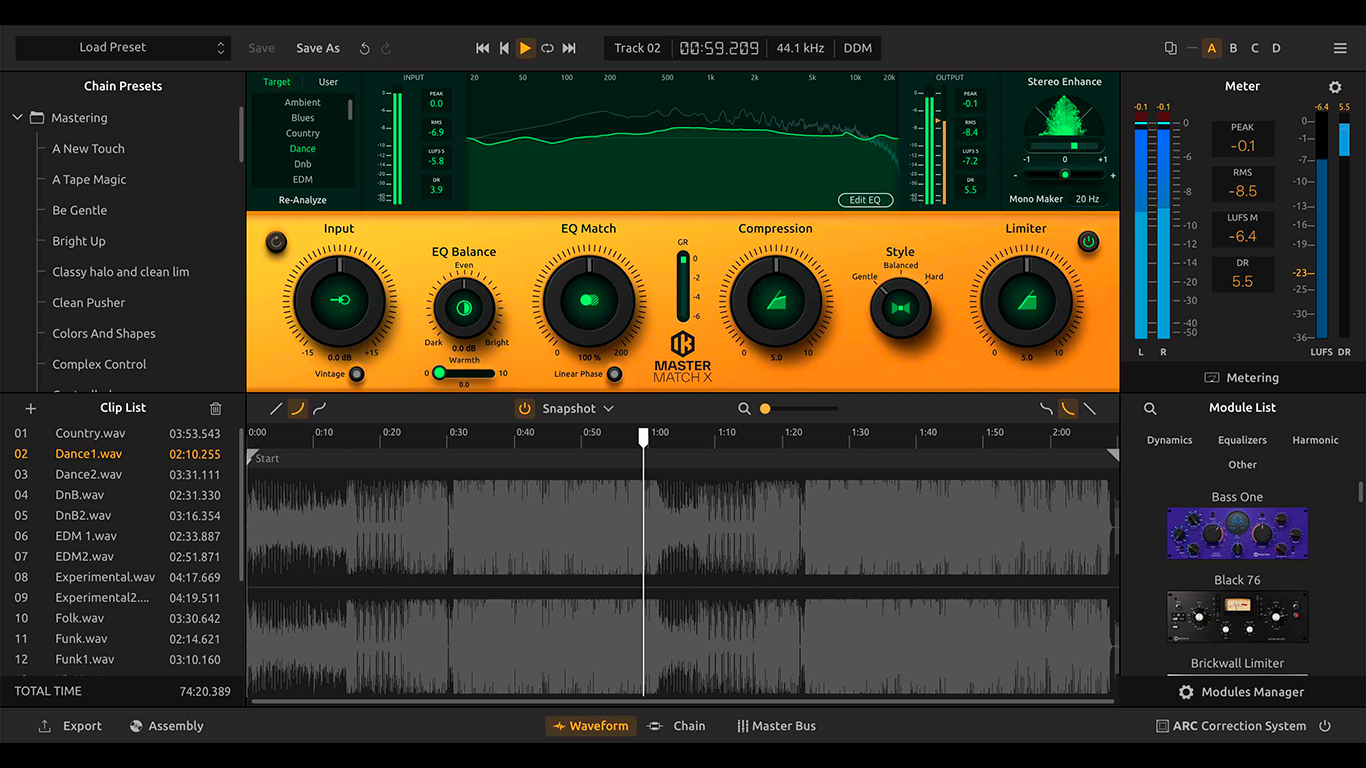The width and height of the screenshot is (1366, 768).
Task: Click the Input knob
Action: coord(339,300)
